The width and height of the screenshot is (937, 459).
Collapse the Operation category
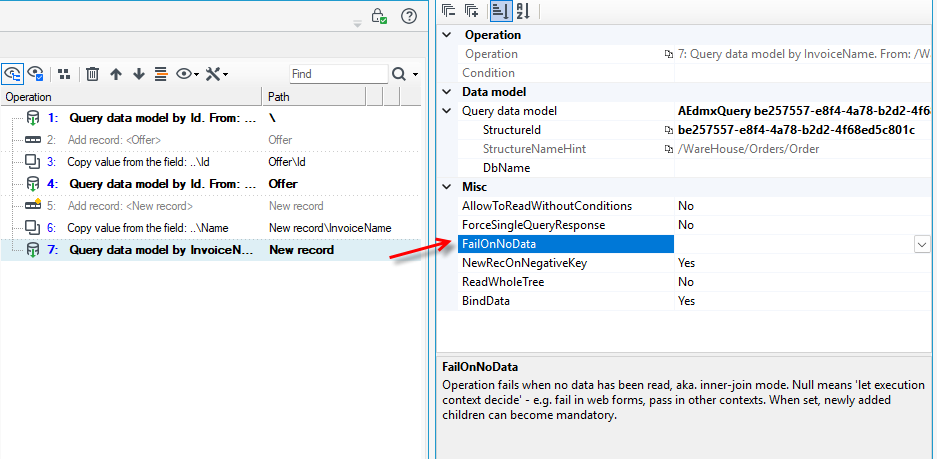(446, 35)
